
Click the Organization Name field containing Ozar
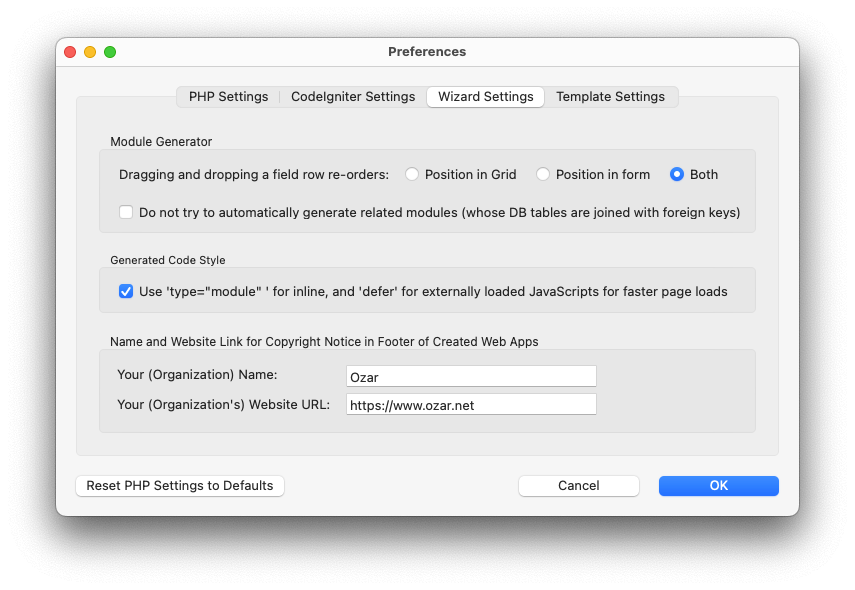471,376
